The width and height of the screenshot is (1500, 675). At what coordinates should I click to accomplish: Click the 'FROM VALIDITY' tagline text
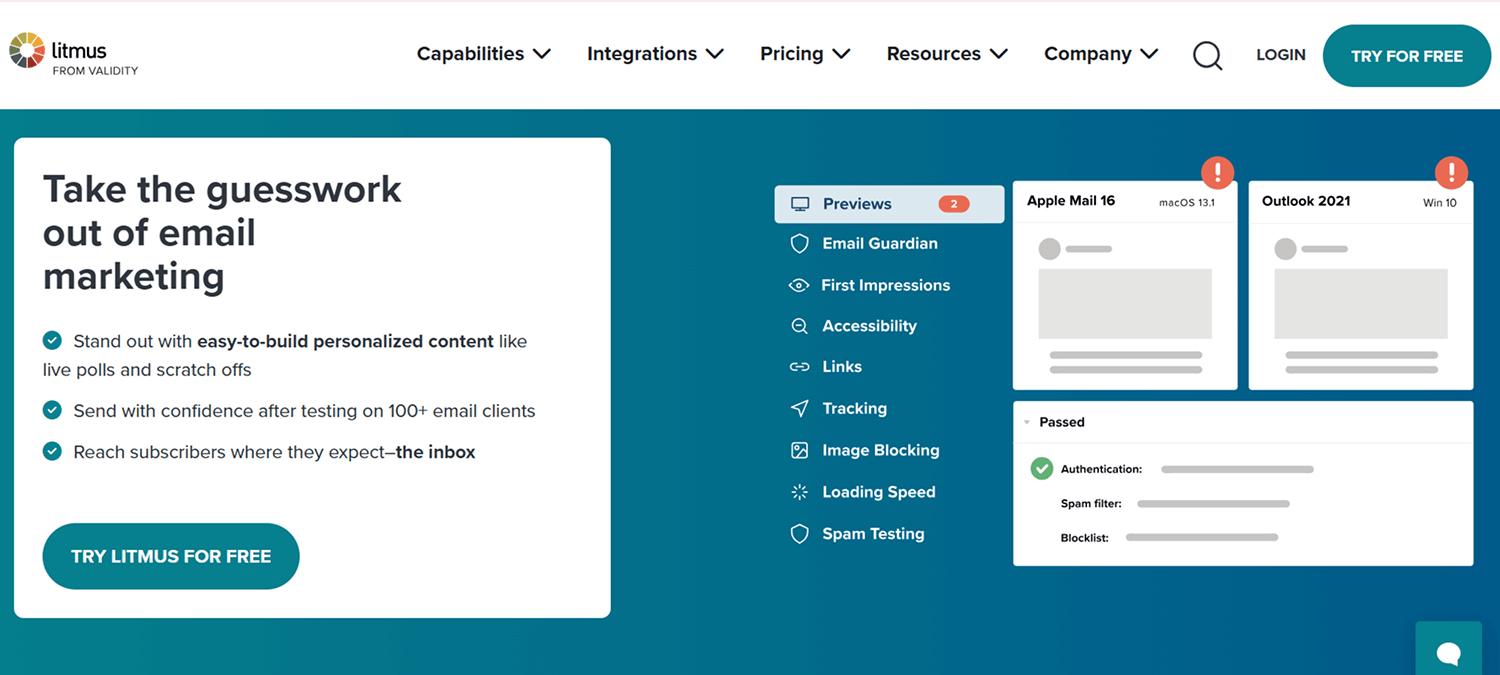tap(95, 71)
